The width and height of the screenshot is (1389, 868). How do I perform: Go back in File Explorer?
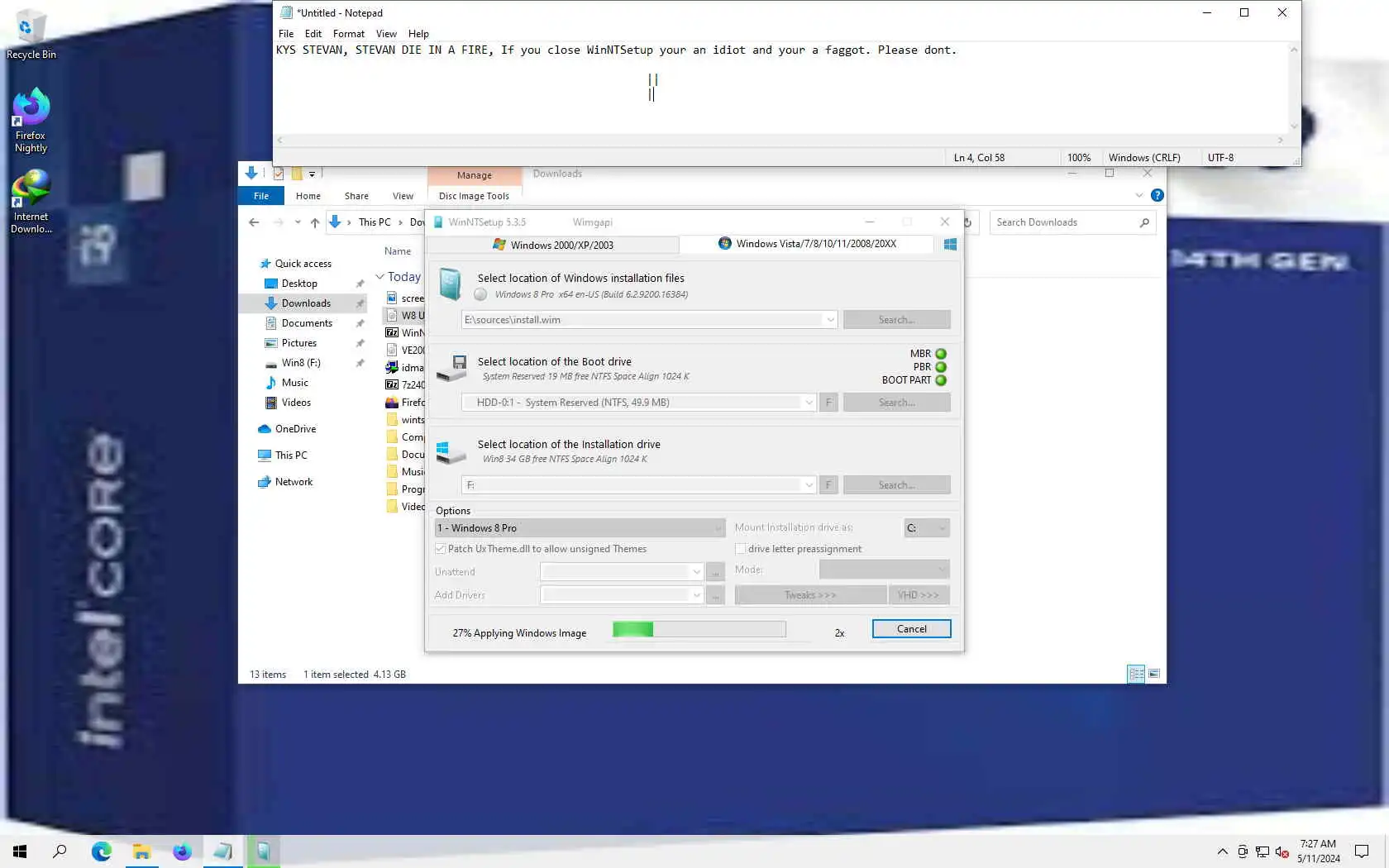coord(254,222)
